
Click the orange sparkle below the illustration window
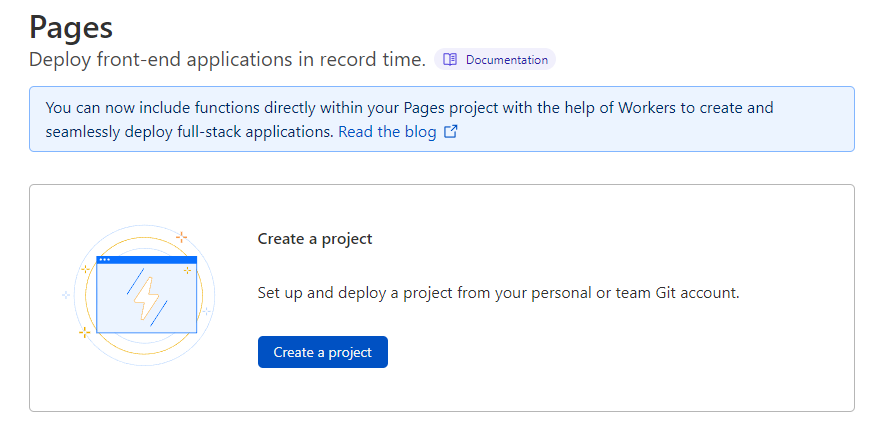click(x=84, y=332)
